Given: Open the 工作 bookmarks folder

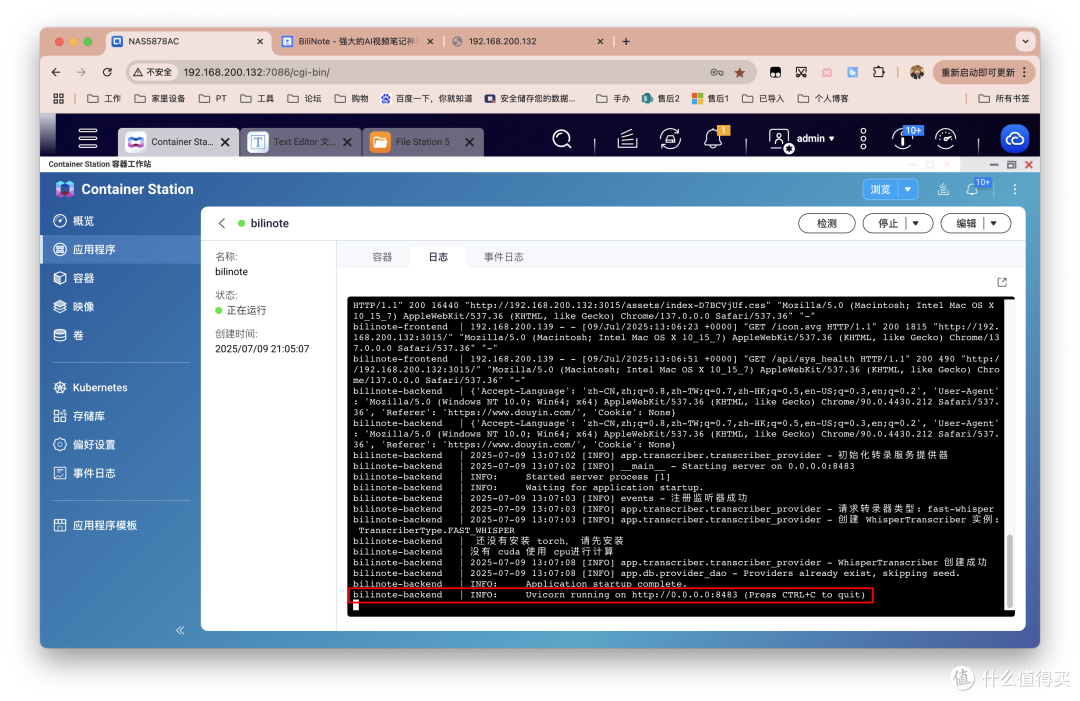Looking at the screenshot, I should [x=104, y=98].
